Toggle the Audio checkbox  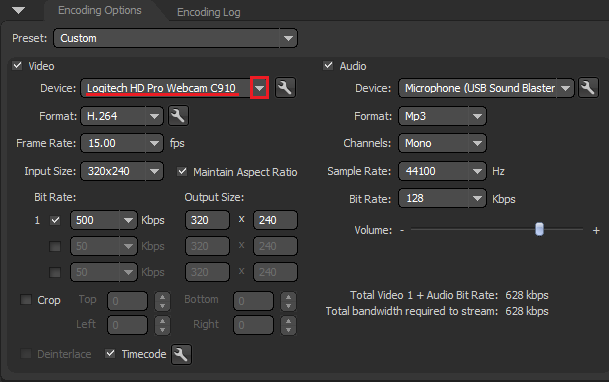point(328,66)
